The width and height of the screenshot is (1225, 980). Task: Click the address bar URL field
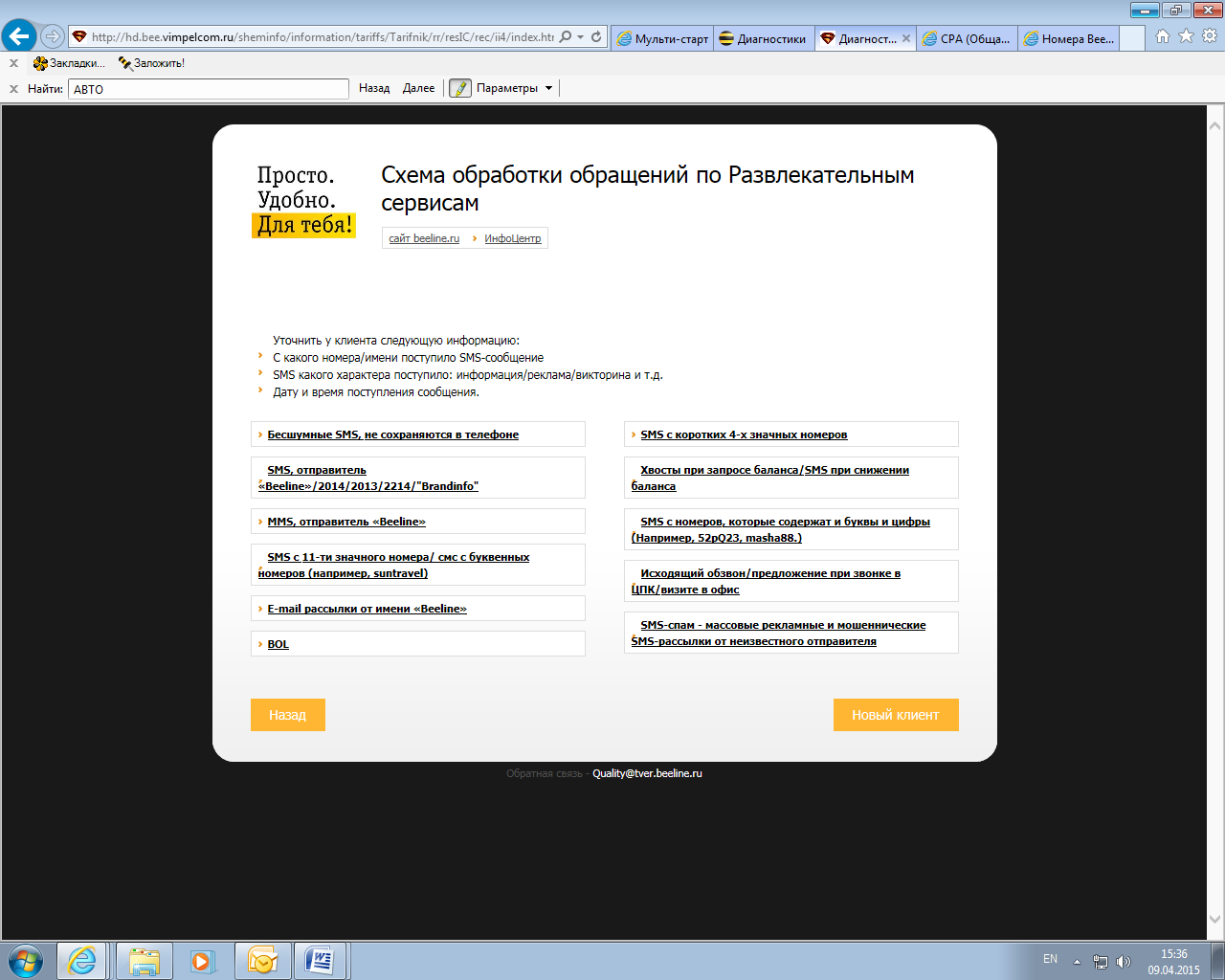click(x=323, y=37)
